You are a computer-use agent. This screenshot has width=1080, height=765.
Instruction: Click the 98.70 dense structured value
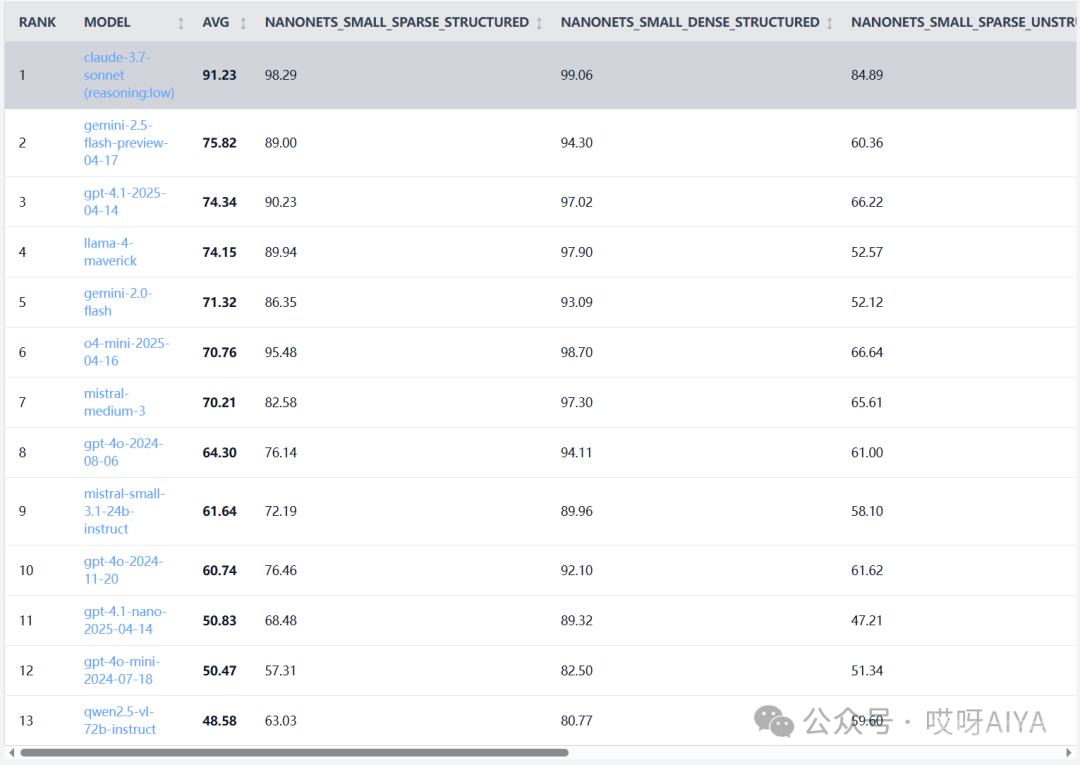click(x=577, y=352)
